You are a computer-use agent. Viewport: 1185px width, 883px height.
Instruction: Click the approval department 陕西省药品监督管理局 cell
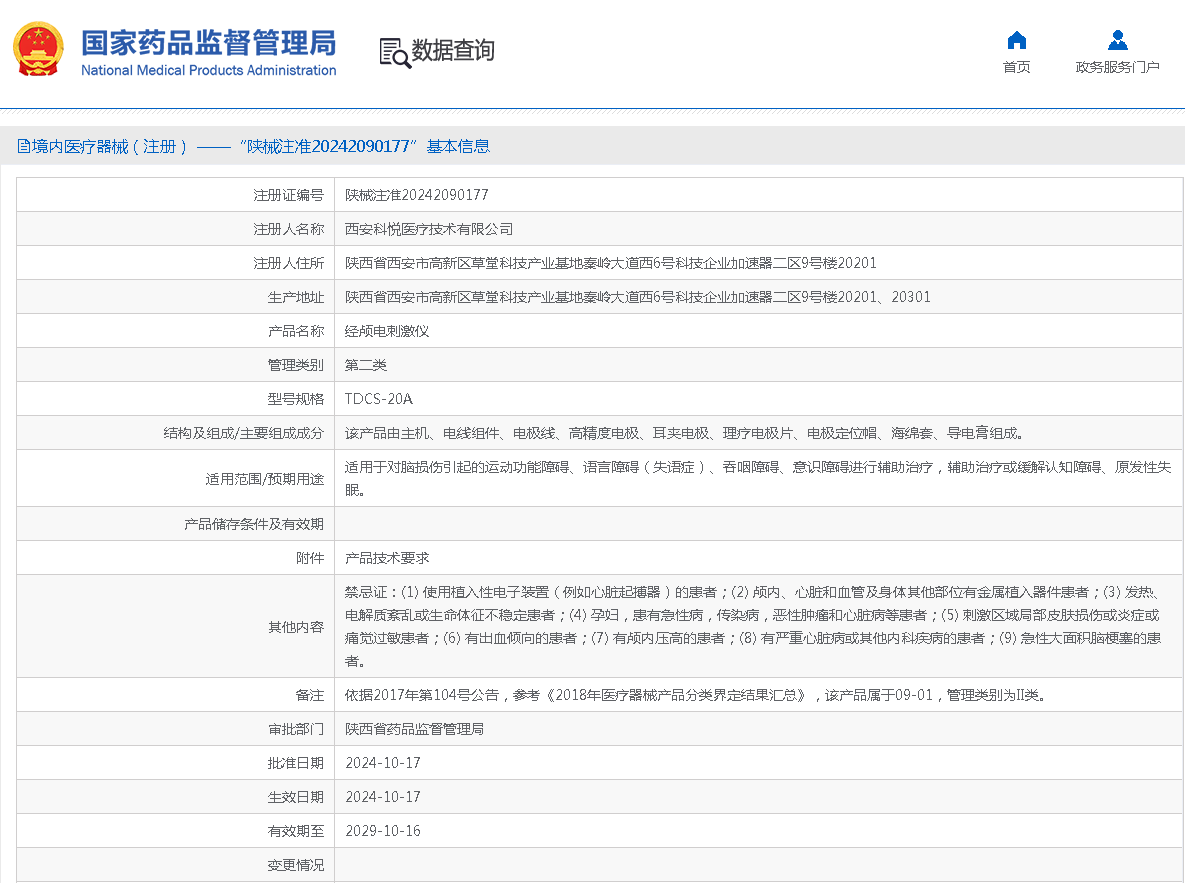[415, 729]
